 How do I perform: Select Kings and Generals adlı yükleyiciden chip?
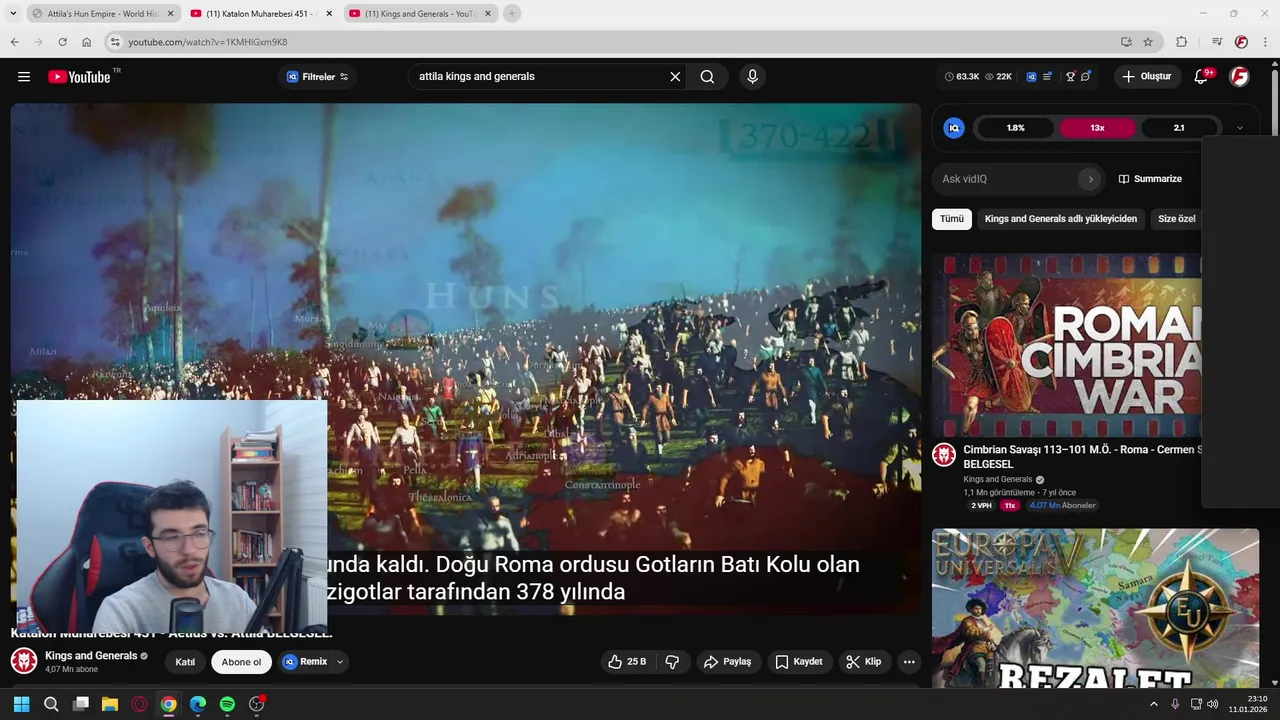click(1061, 219)
